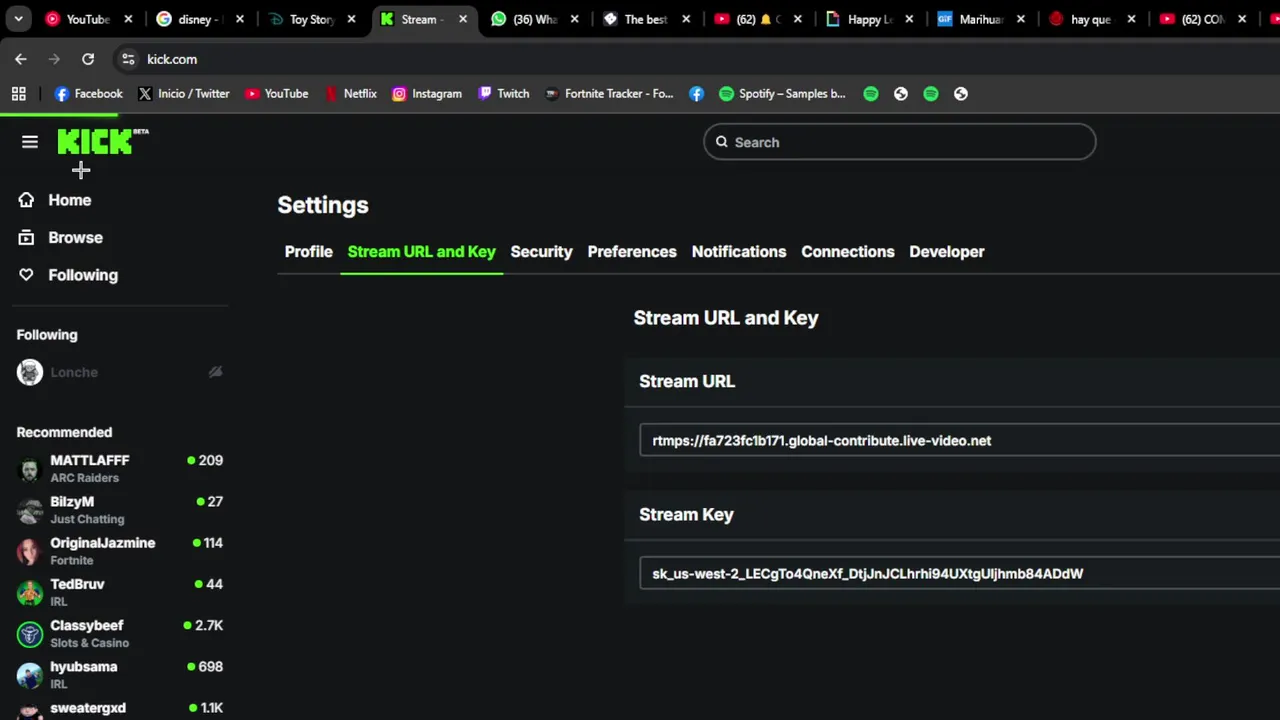Screen dimensions: 1280x720
Task: Open Home from the sidebar
Action: pyautogui.click(x=69, y=200)
